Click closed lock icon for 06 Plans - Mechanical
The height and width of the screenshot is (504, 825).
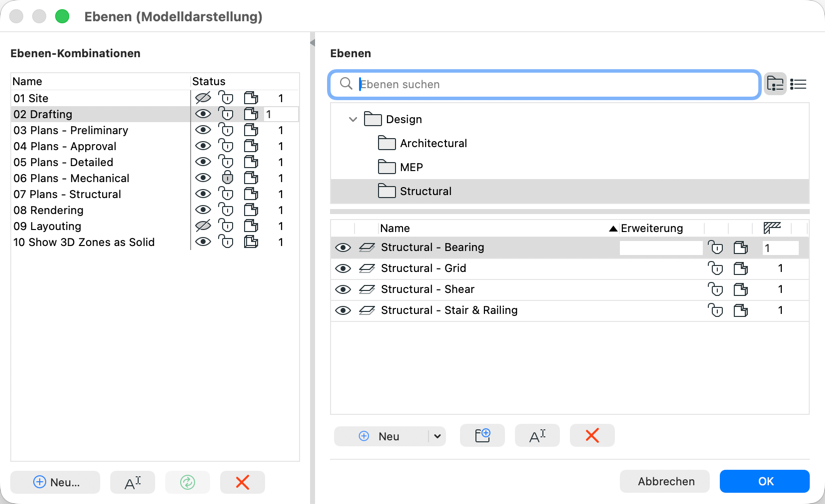coord(227,177)
